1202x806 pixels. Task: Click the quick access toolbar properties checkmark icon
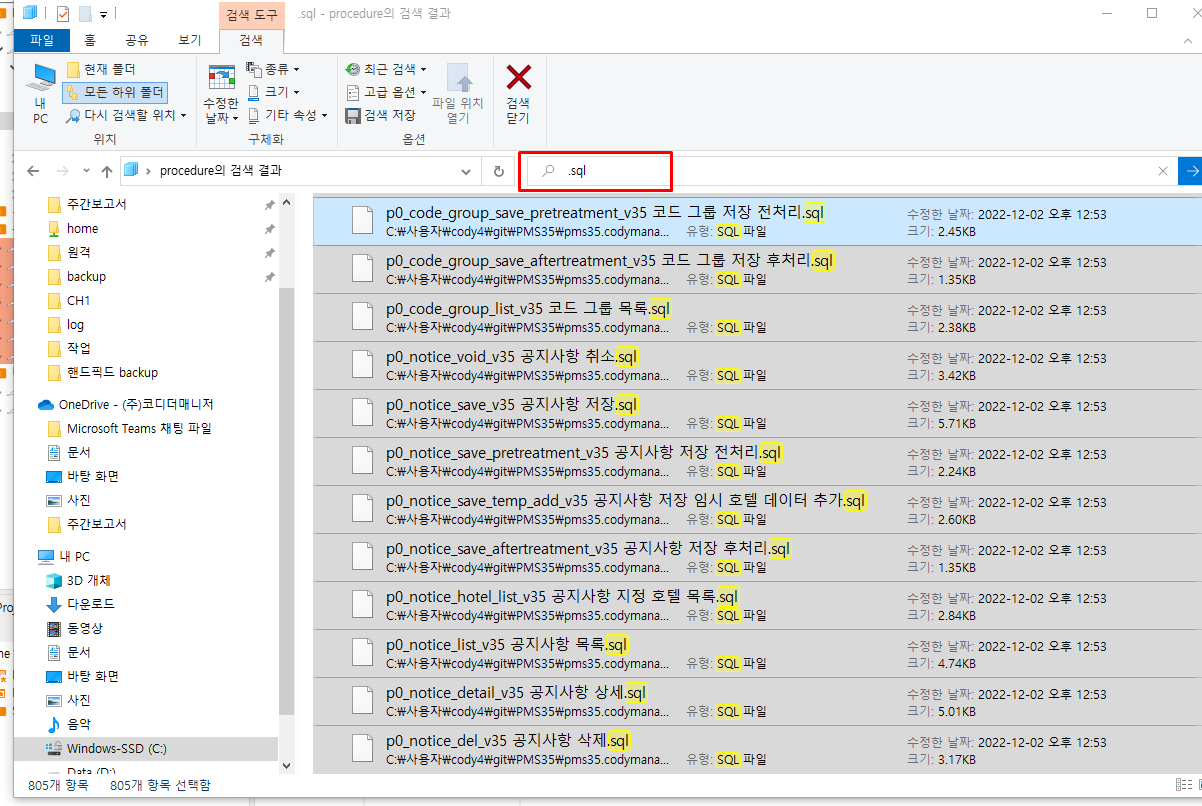click(x=63, y=14)
